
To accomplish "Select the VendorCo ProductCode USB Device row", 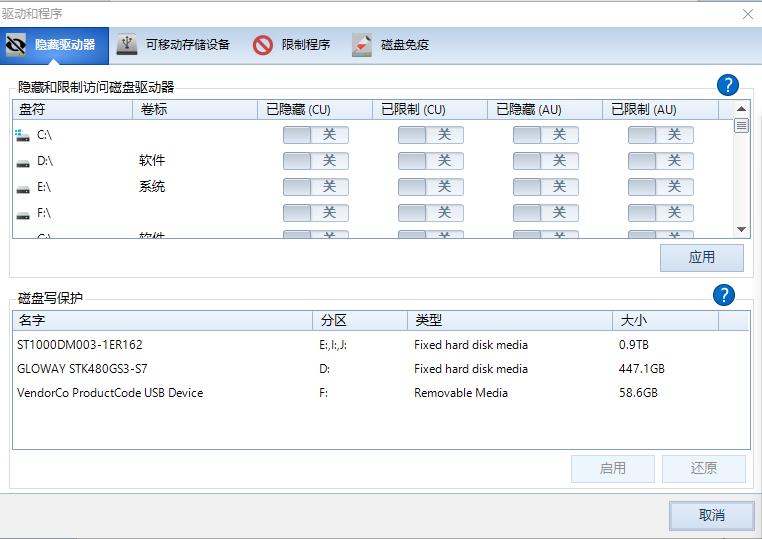I will click(x=381, y=392).
